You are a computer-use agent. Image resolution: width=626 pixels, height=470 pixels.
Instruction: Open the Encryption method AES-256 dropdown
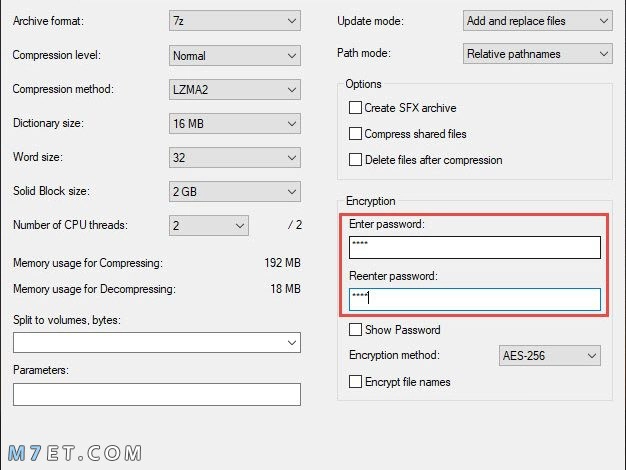coord(550,355)
